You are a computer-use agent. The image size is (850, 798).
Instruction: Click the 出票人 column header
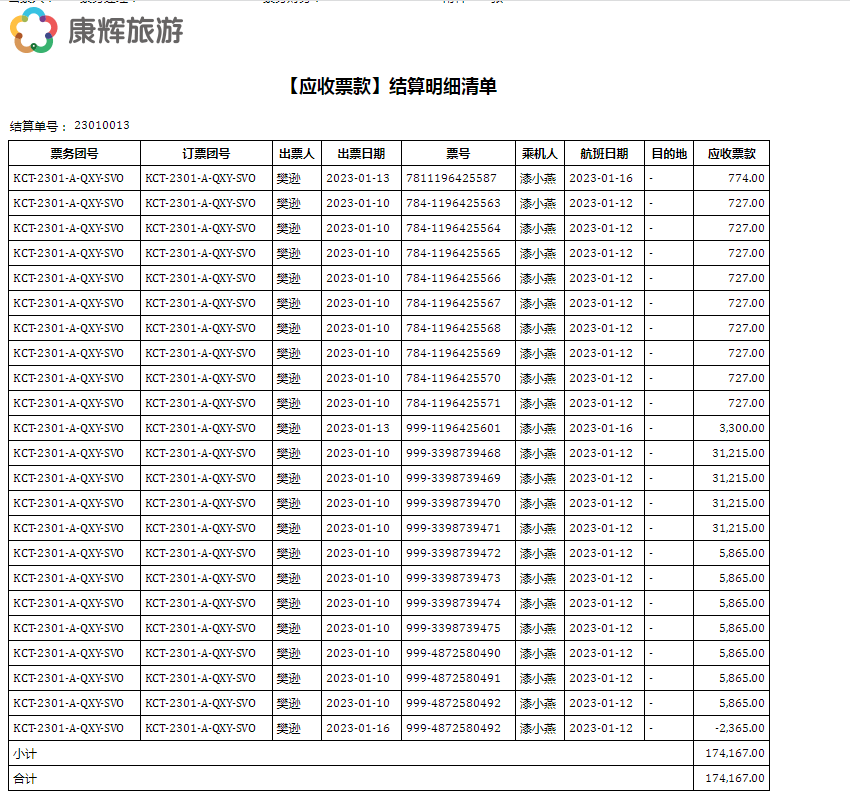[x=296, y=154]
